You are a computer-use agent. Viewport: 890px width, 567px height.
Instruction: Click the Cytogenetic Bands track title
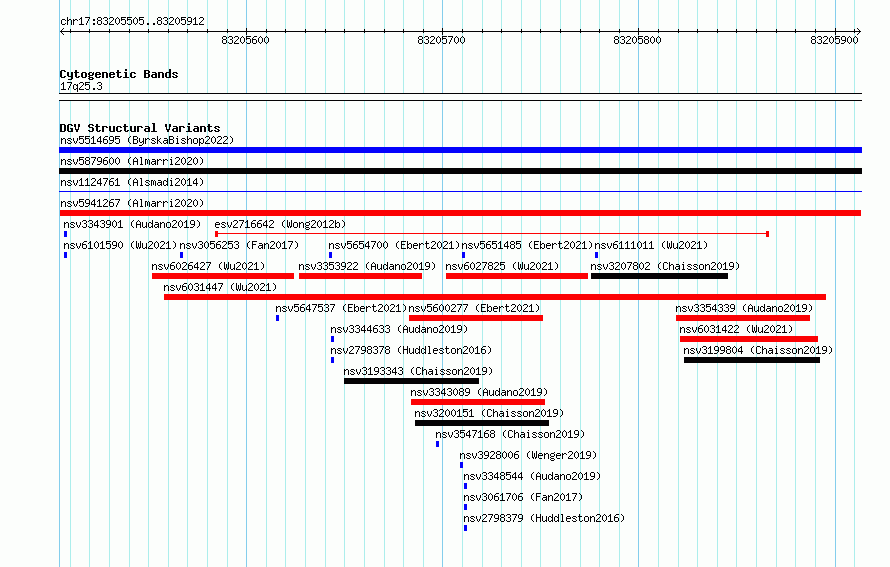(x=119, y=74)
